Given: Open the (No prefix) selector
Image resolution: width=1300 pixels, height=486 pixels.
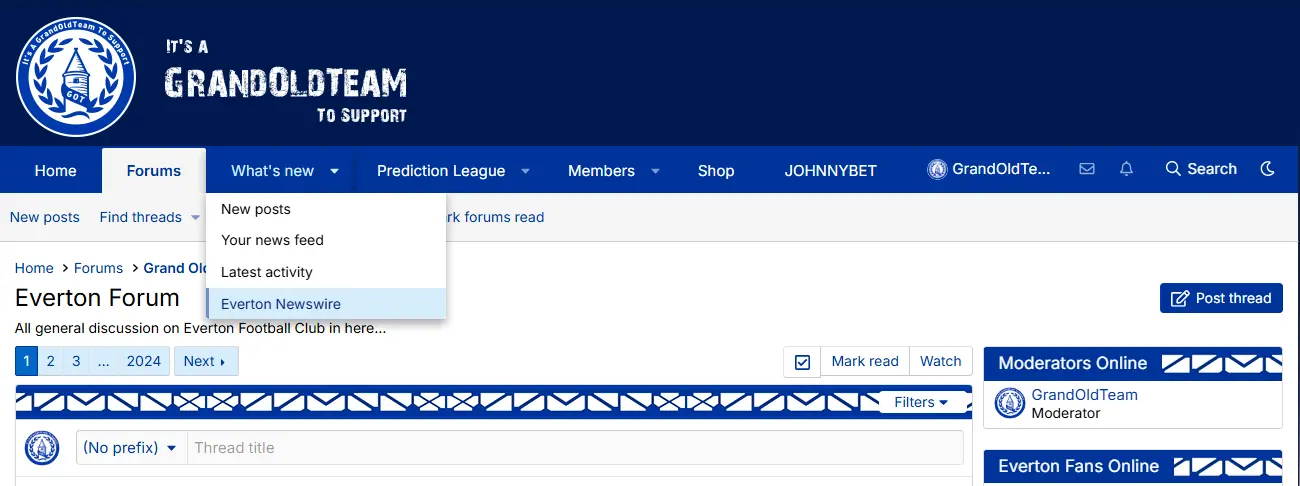Looking at the screenshot, I should click(x=131, y=447).
